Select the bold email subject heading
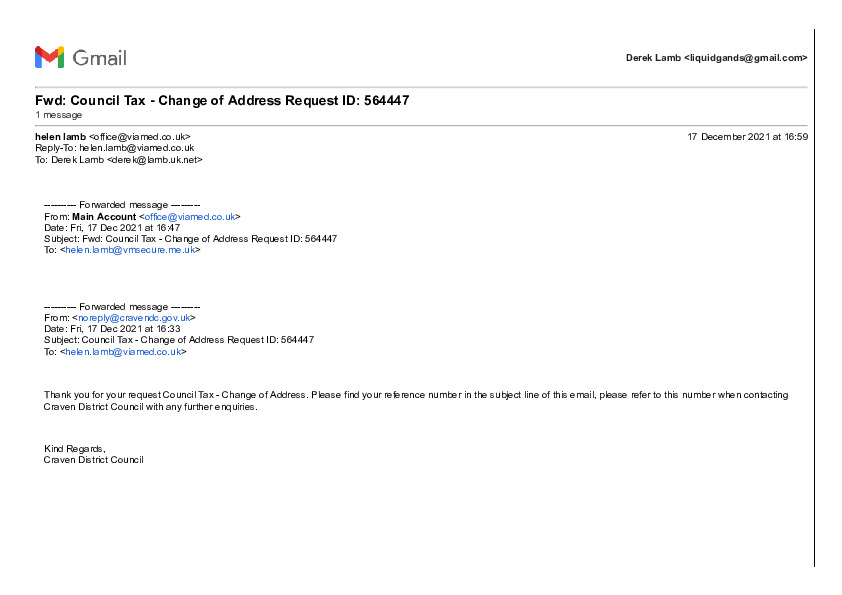842x595 pixels. (x=222, y=101)
